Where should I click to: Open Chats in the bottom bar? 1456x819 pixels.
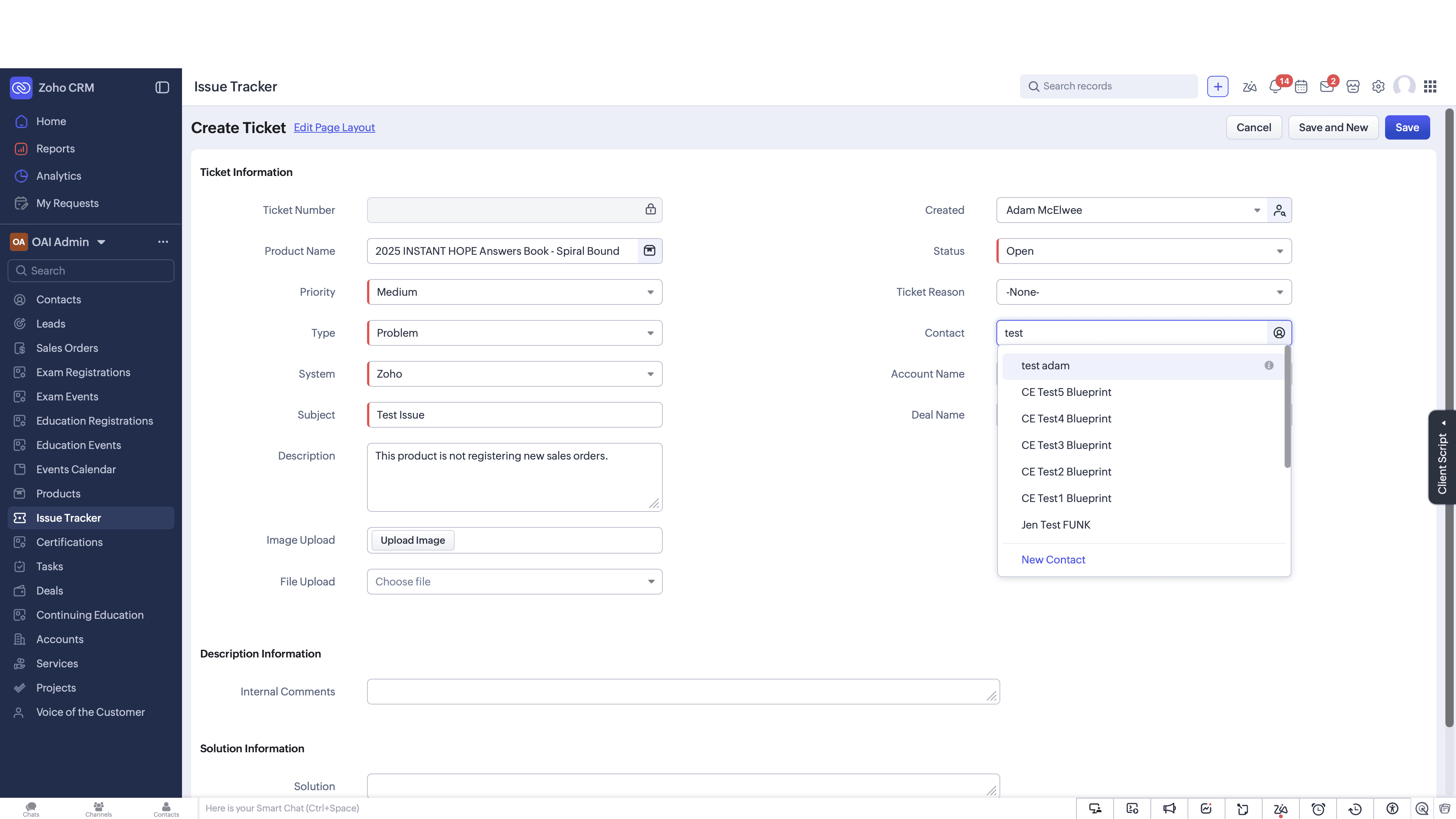[x=31, y=809]
